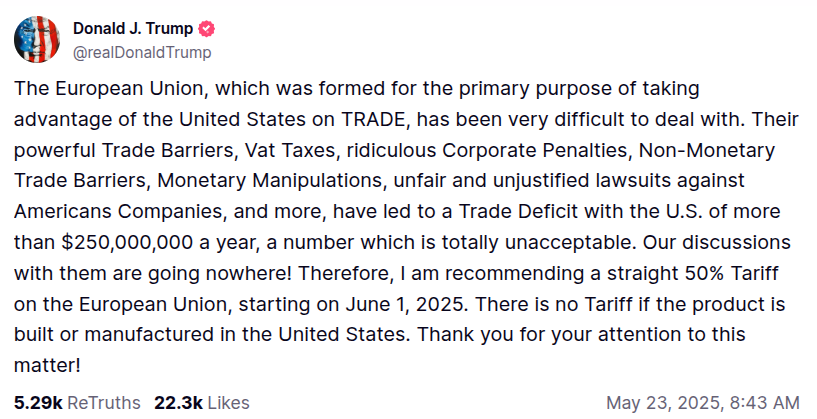
Task: Click the bold 22.3k likes count
Action: point(178,403)
